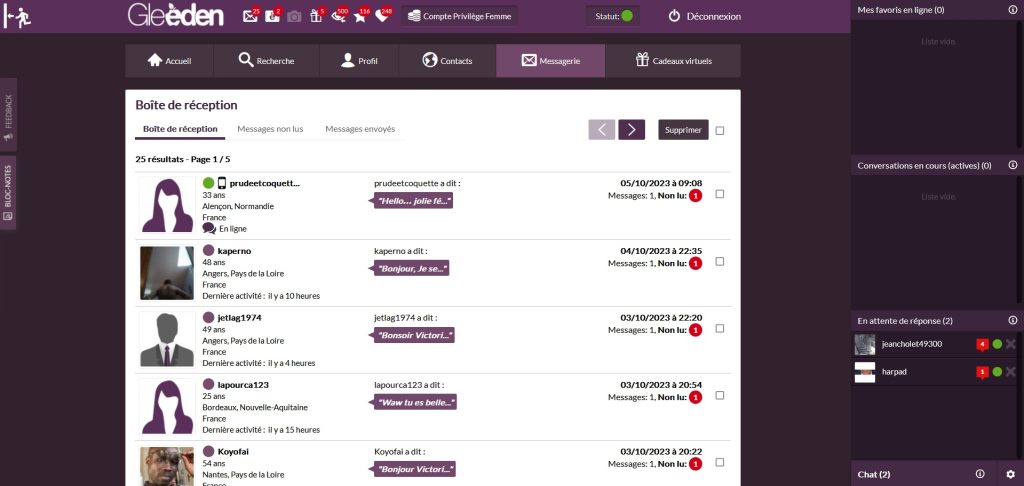This screenshot has width=1024, height=486.
Task: Dismiss jeancholet49300 from pending replies
Action: tap(1010, 344)
